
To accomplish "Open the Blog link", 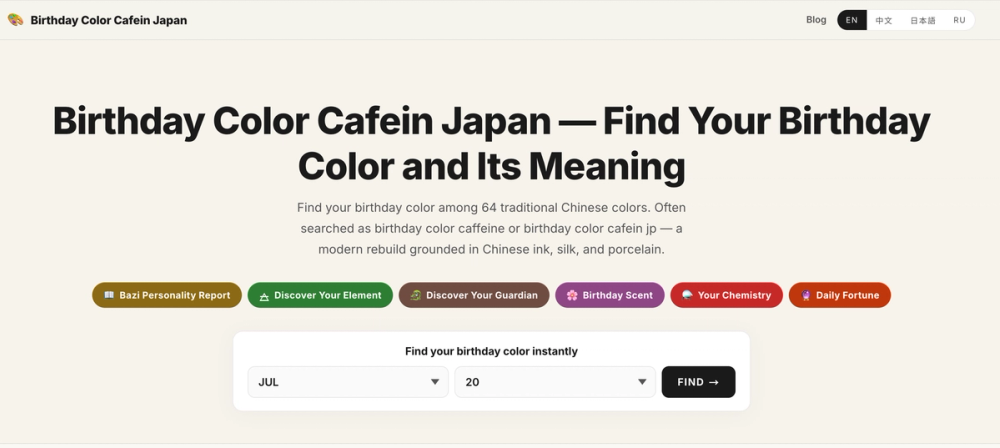I will tap(816, 20).
